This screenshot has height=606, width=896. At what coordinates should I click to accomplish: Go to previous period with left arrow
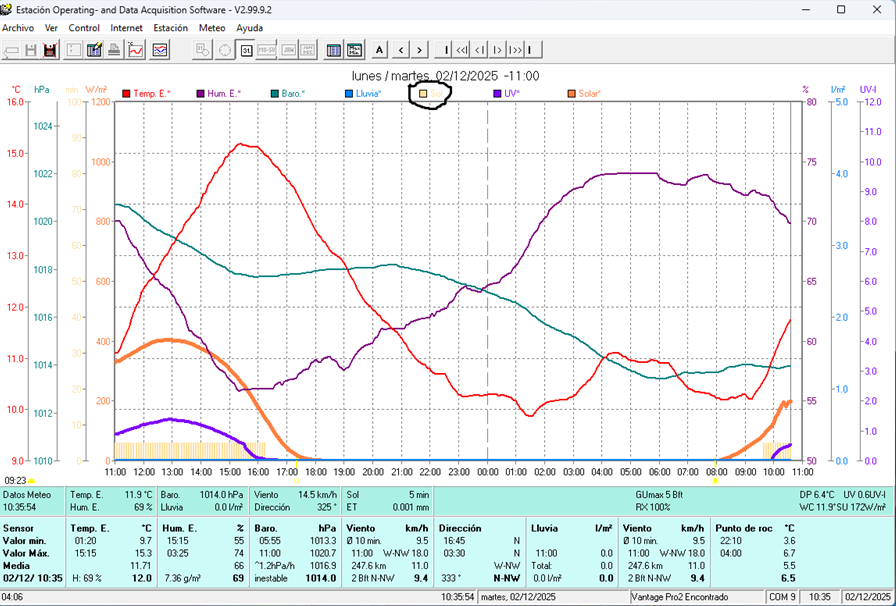point(401,49)
